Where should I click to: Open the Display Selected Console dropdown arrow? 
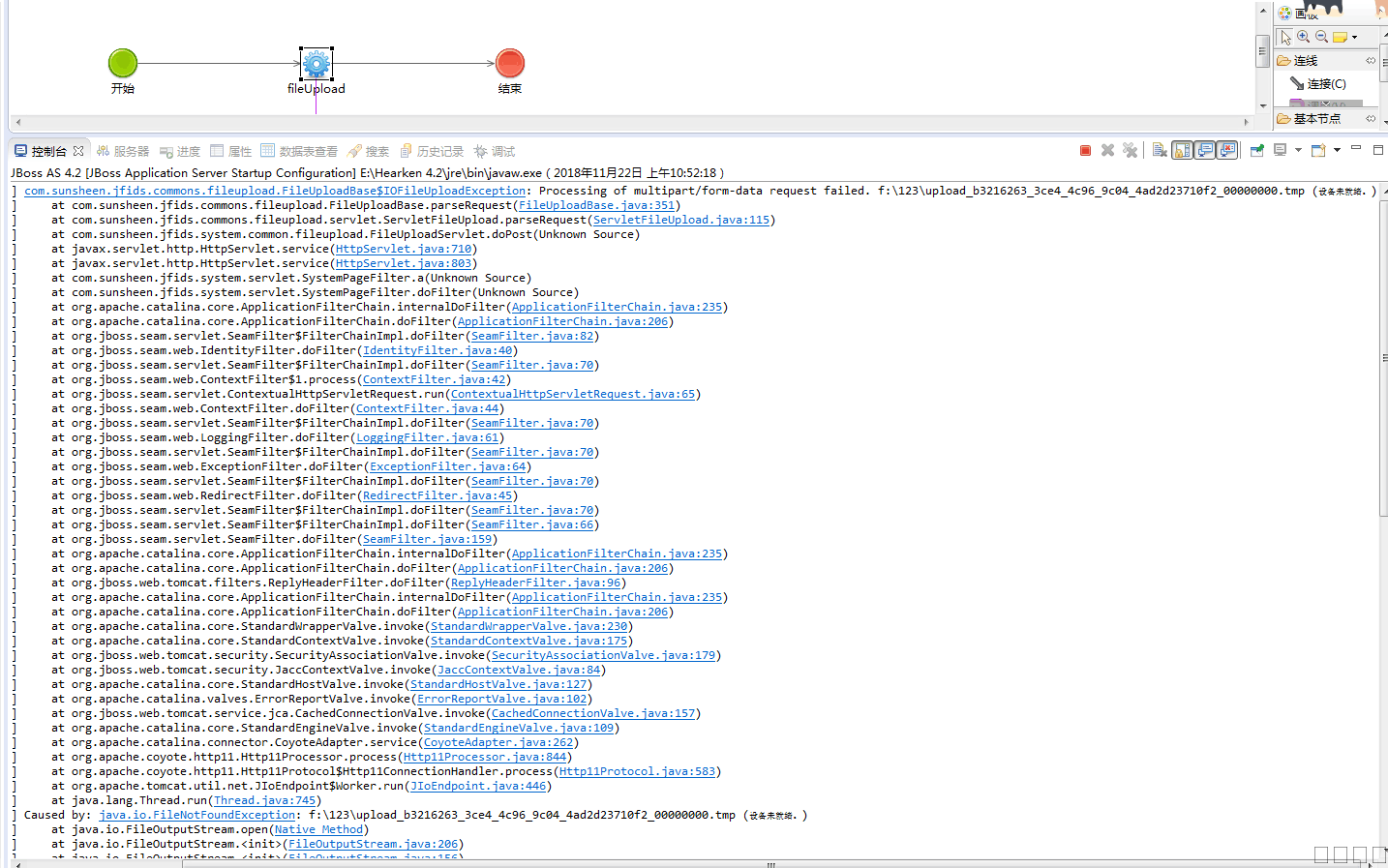coord(1298,150)
